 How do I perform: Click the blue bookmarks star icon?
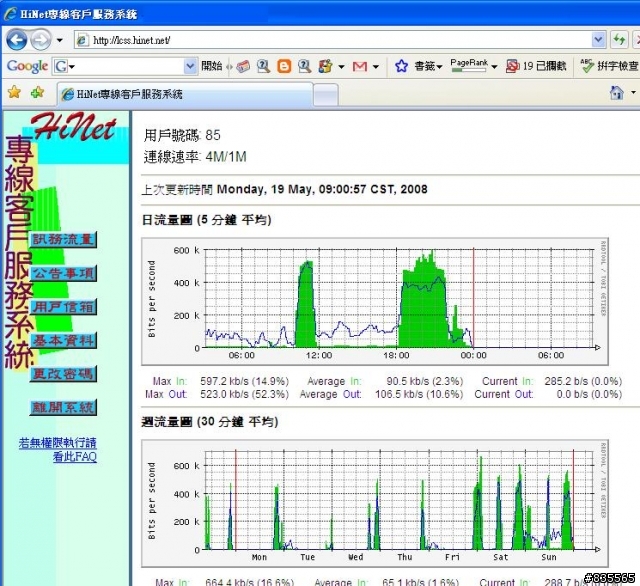(401, 66)
